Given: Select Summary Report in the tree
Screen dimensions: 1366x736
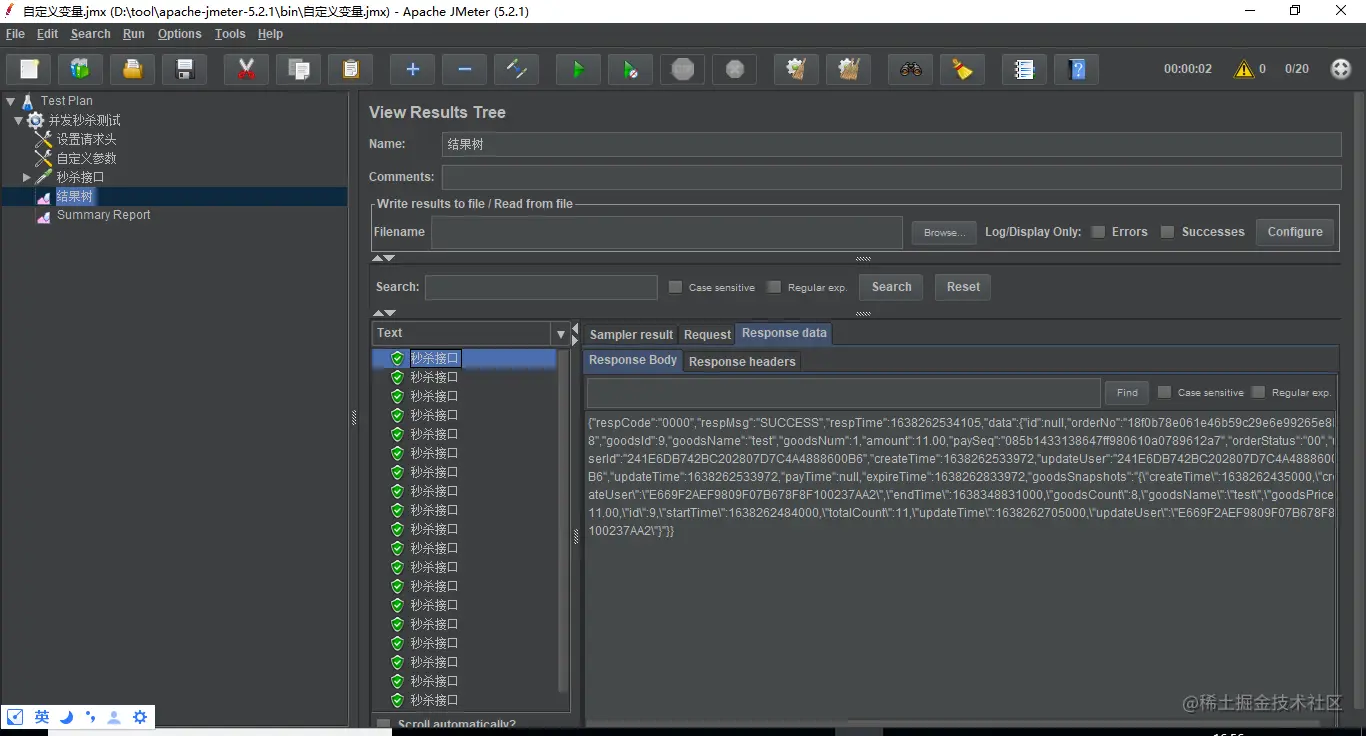Looking at the screenshot, I should click(x=103, y=215).
